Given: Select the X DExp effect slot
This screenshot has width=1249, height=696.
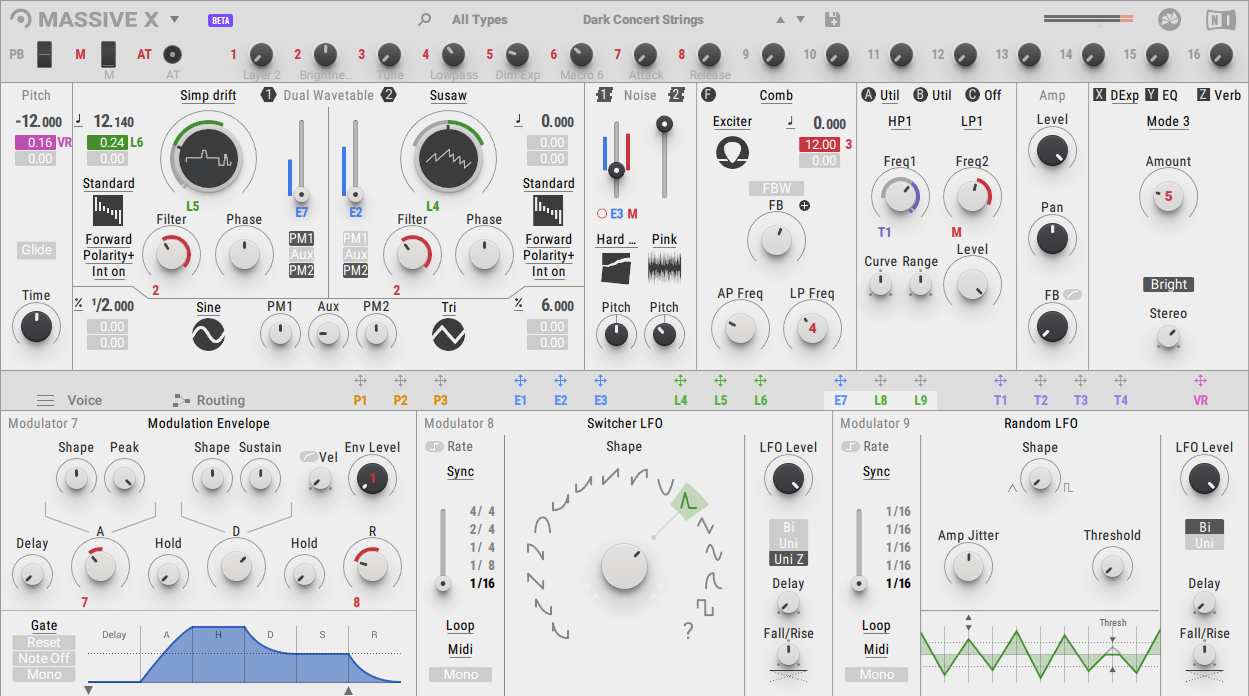Looking at the screenshot, I should click(x=1116, y=96).
